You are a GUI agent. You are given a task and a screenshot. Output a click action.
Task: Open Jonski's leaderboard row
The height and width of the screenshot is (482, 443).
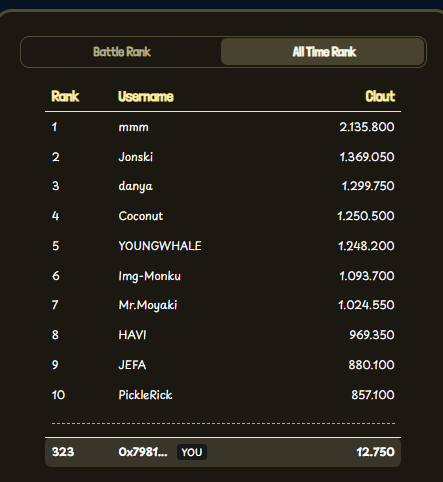pyautogui.click(x=223, y=157)
